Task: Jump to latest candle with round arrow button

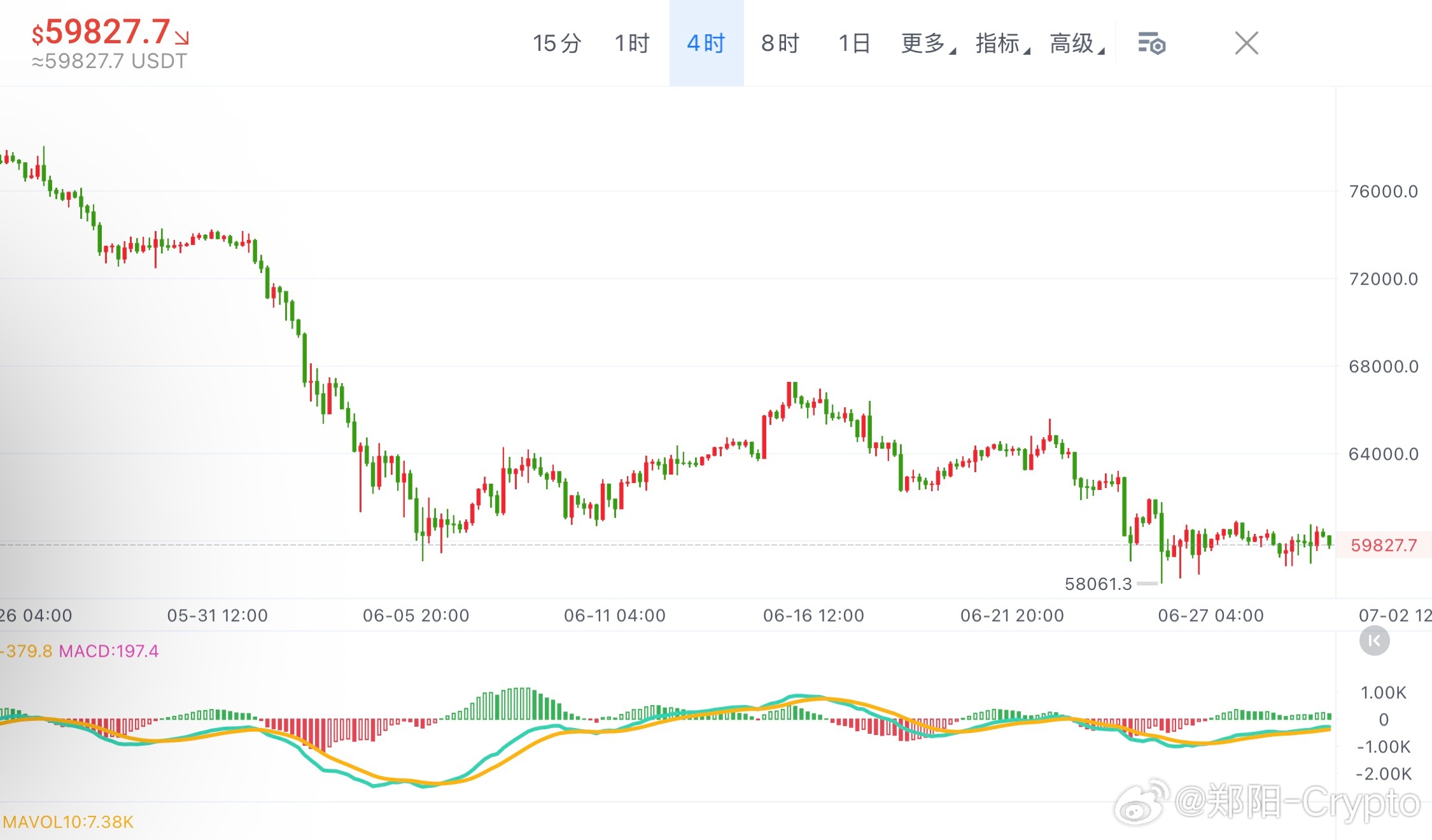Action: pos(1374,641)
